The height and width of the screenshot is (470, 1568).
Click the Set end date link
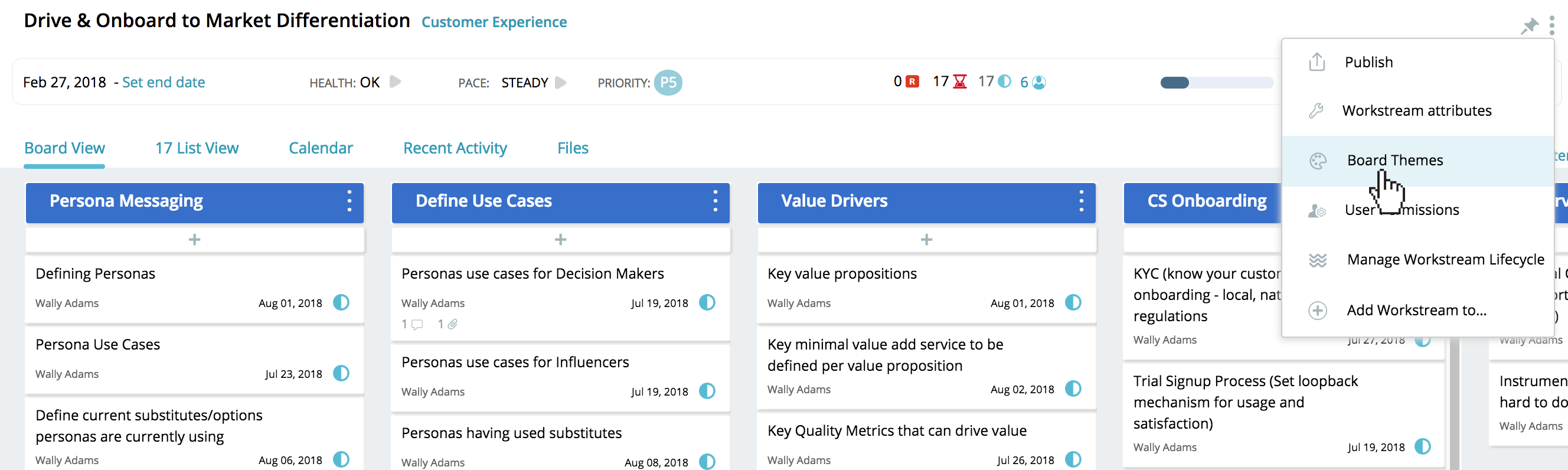(163, 82)
